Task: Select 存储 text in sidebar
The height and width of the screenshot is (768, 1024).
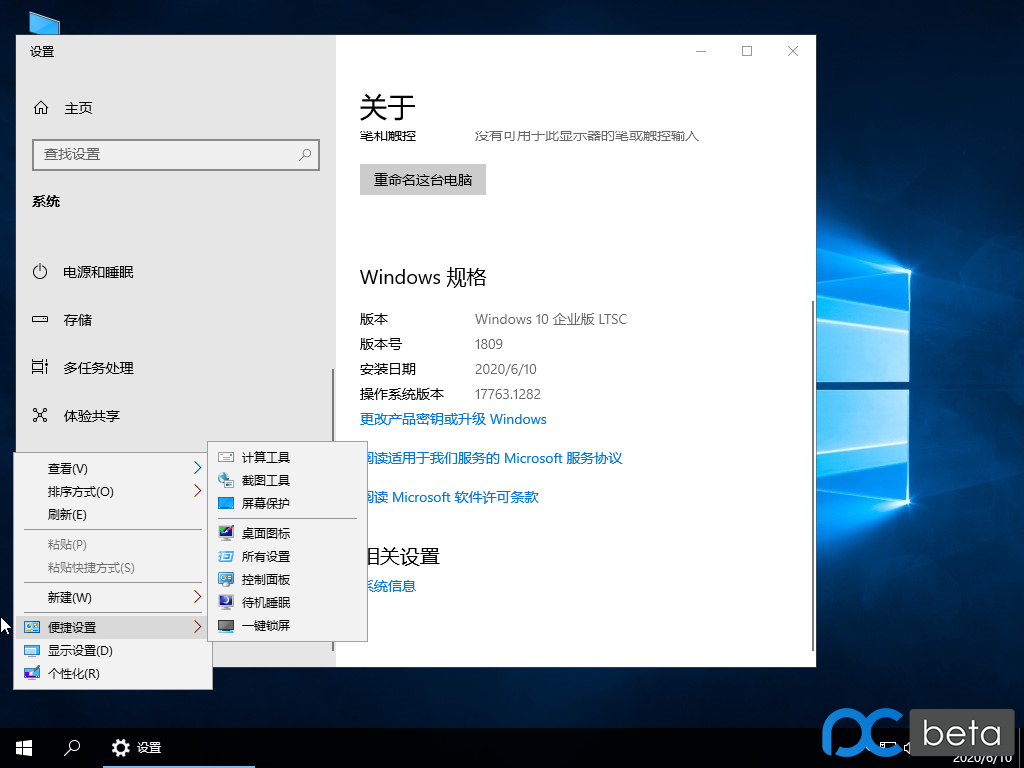Action: click(78, 320)
